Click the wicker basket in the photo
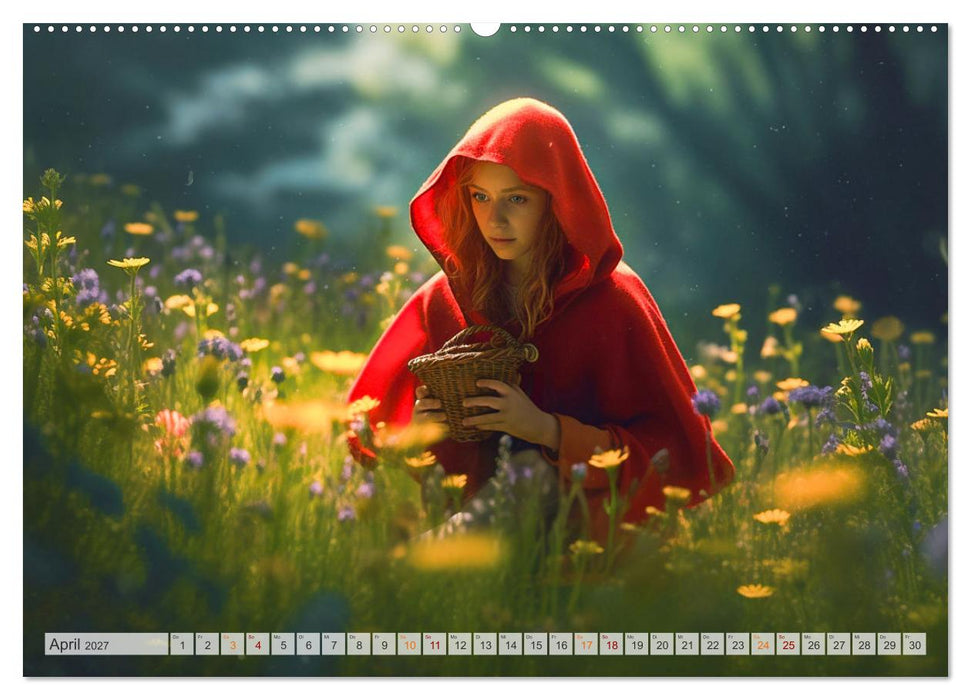The image size is (971, 700). pyautogui.click(x=472, y=383)
